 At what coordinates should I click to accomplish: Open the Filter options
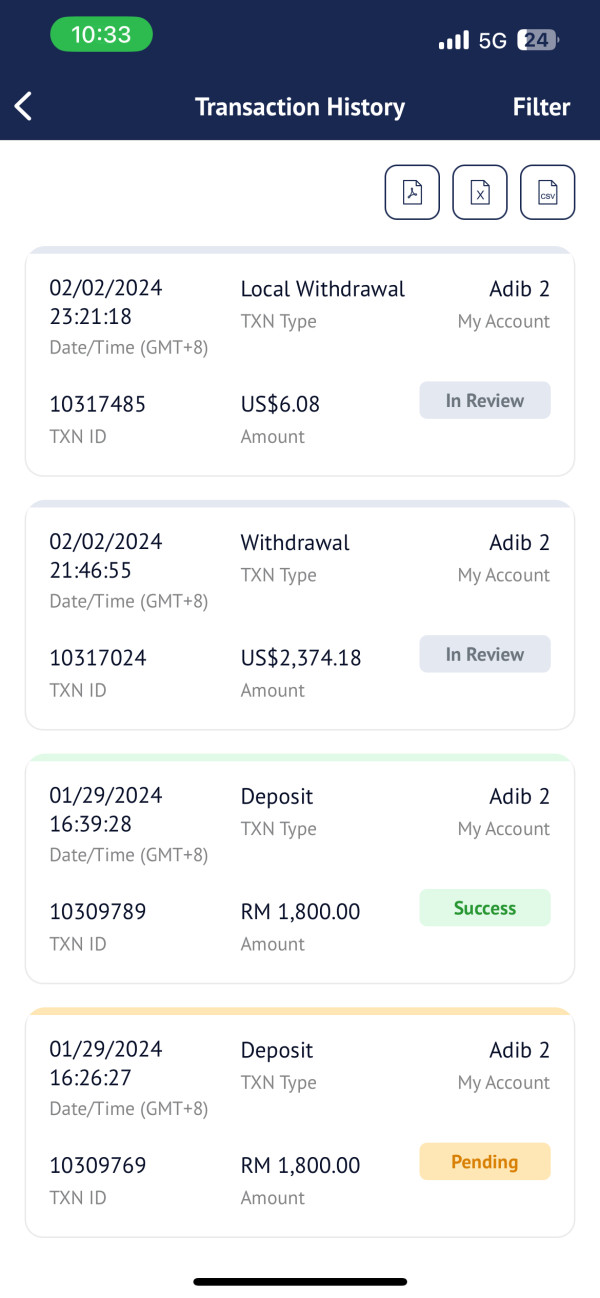(x=541, y=107)
